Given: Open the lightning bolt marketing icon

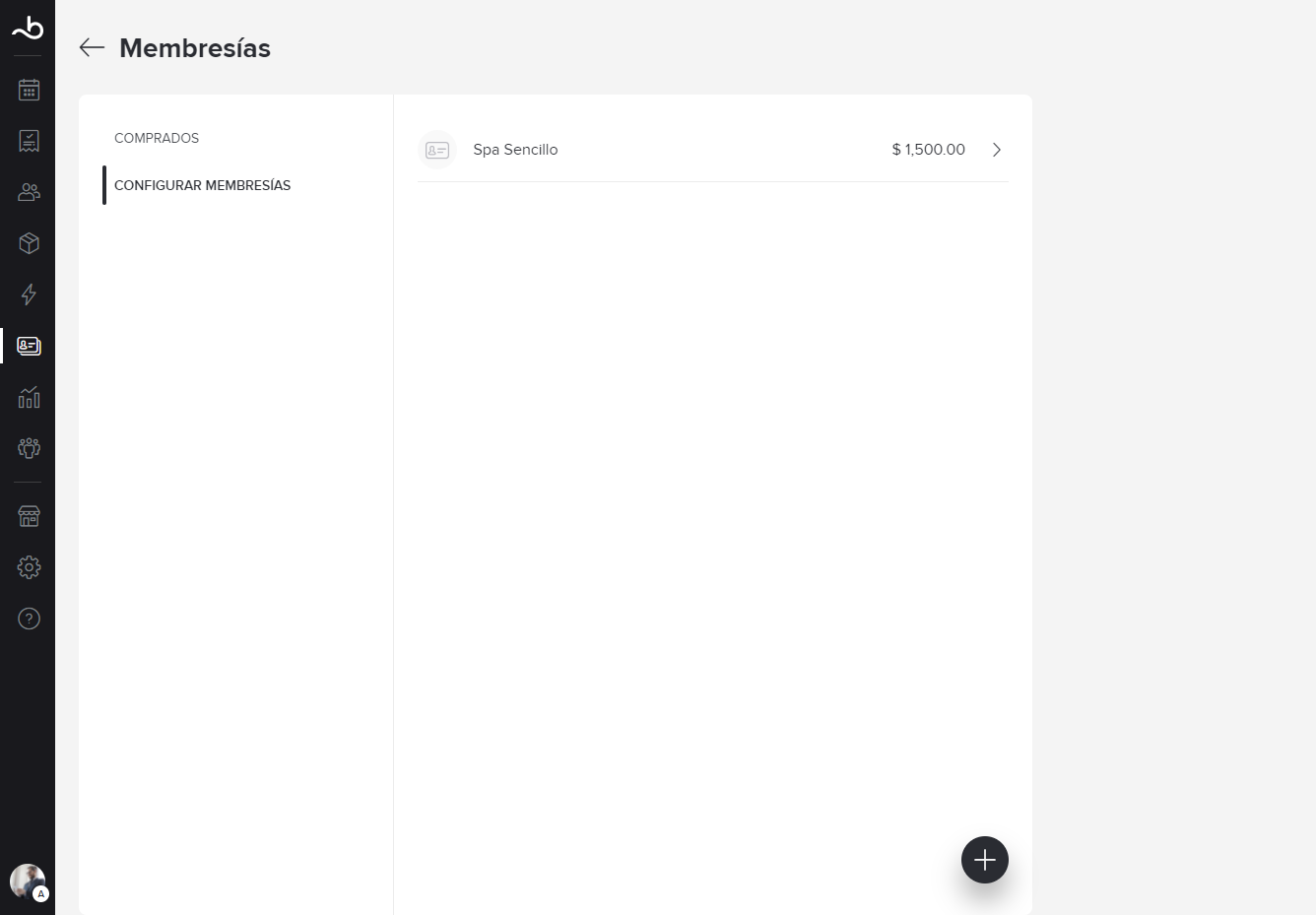Looking at the screenshot, I should [x=29, y=294].
